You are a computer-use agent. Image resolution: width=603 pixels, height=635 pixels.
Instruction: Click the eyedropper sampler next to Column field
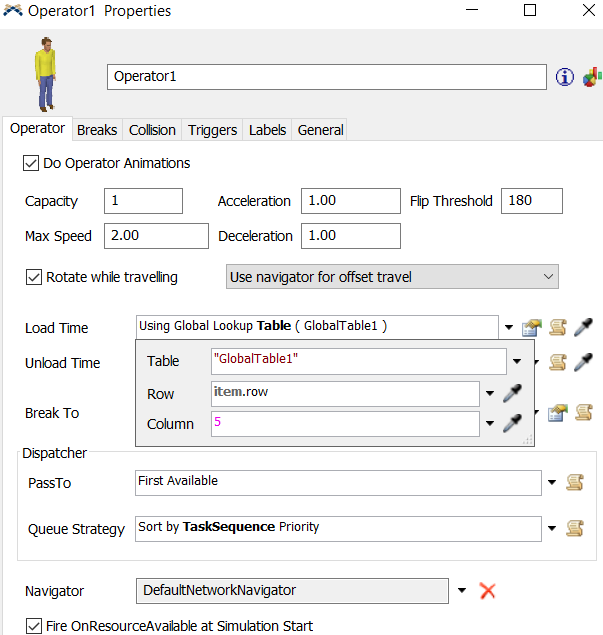point(512,424)
